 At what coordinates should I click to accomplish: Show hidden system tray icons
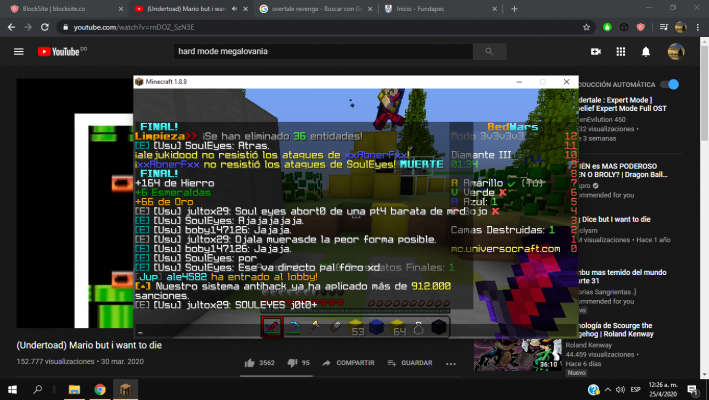pyautogui.click(x=608, y=389)
